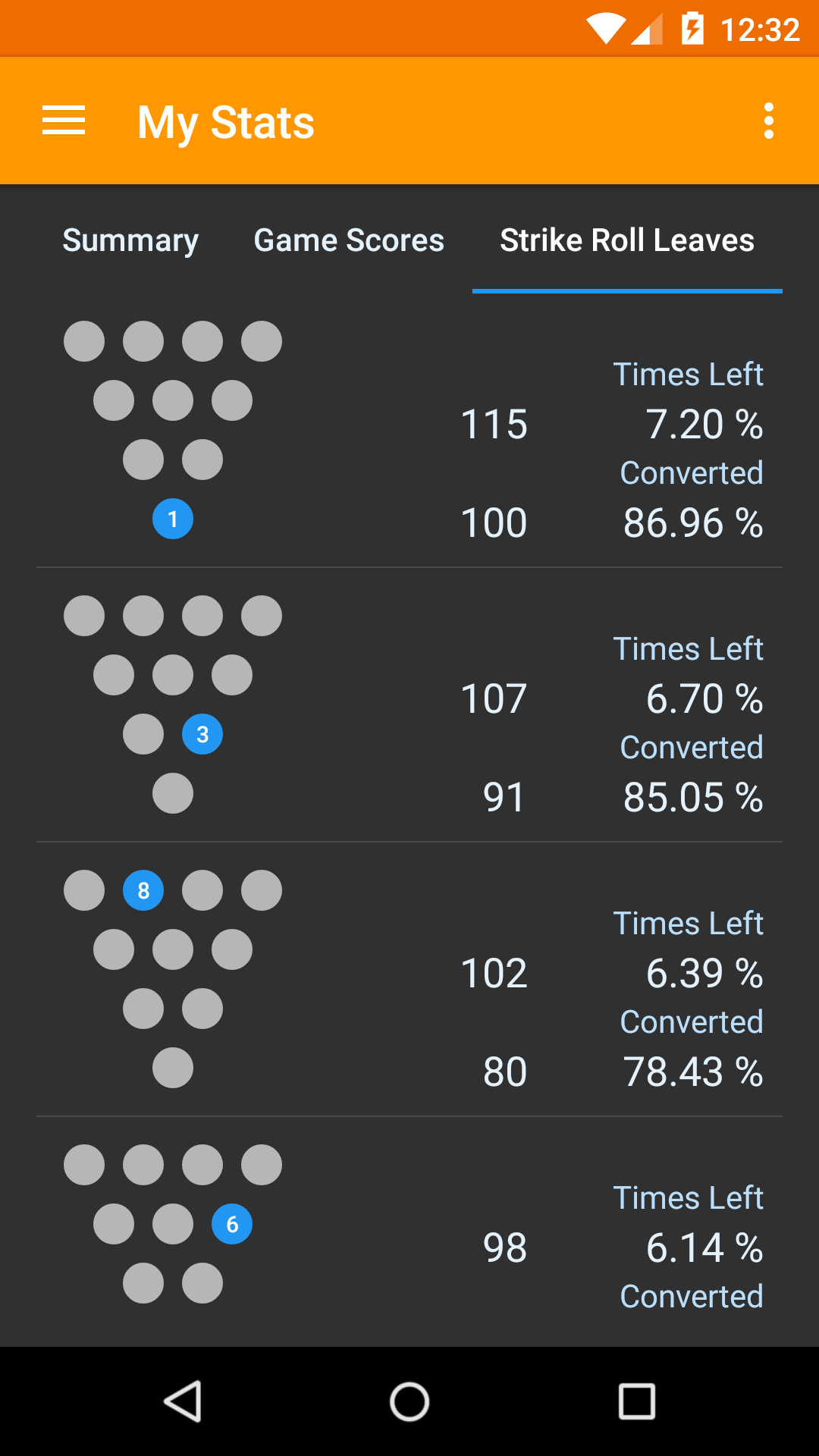Switch to the Game Scores tab
This screenshot has height=1456, width=819.
[349, 240]
